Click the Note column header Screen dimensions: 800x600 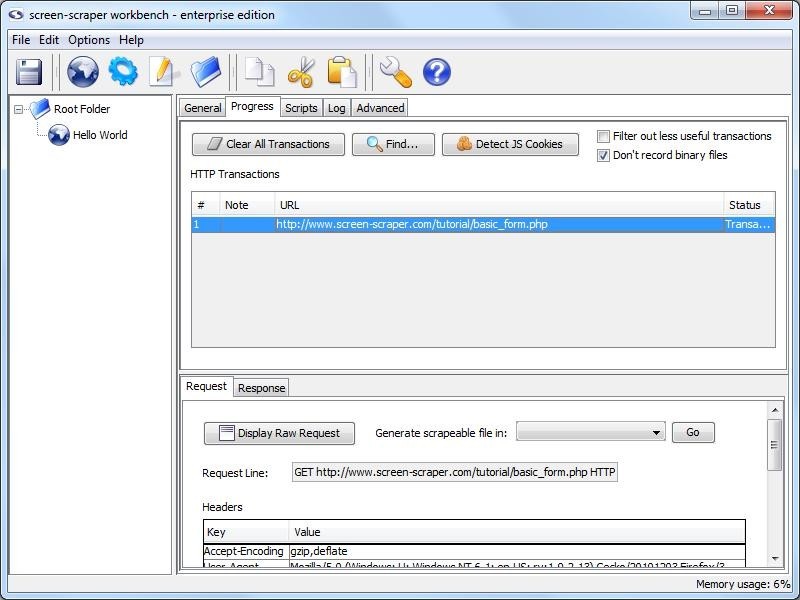click(247, 205)
